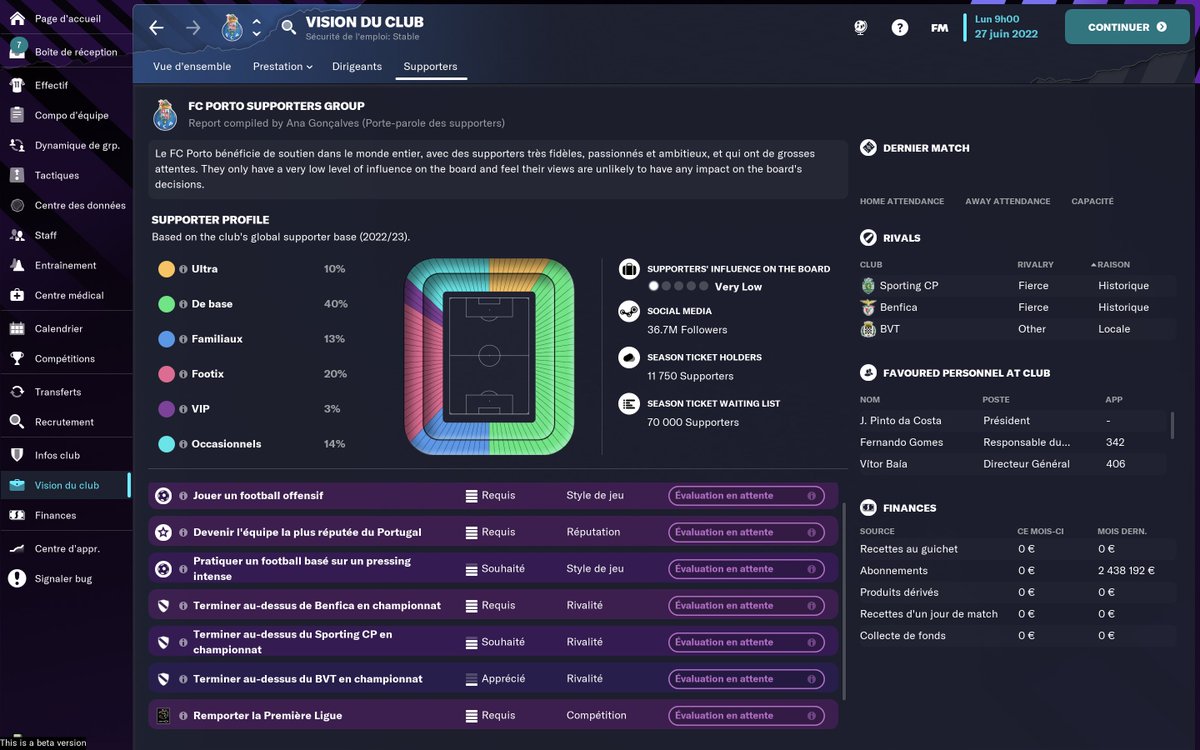The height and width of the screenshot is (750, 1200).
Task: Open Boîte de réception inbox icon
Action: point(17,51)
